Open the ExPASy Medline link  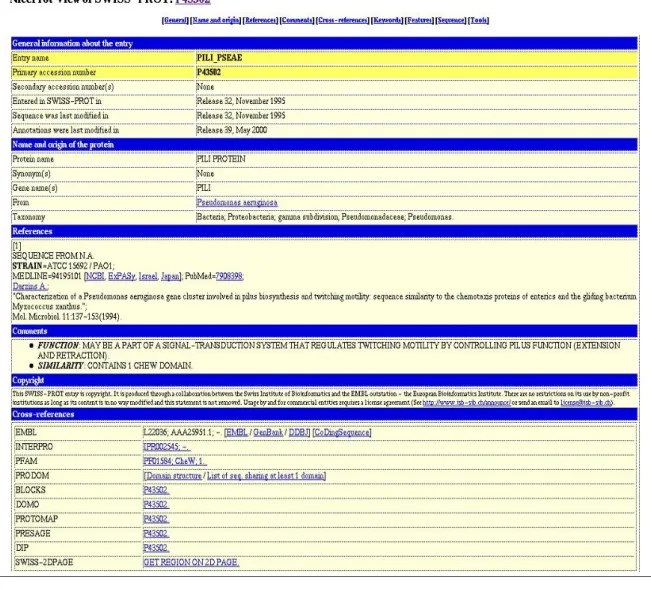tap(122, 276)
